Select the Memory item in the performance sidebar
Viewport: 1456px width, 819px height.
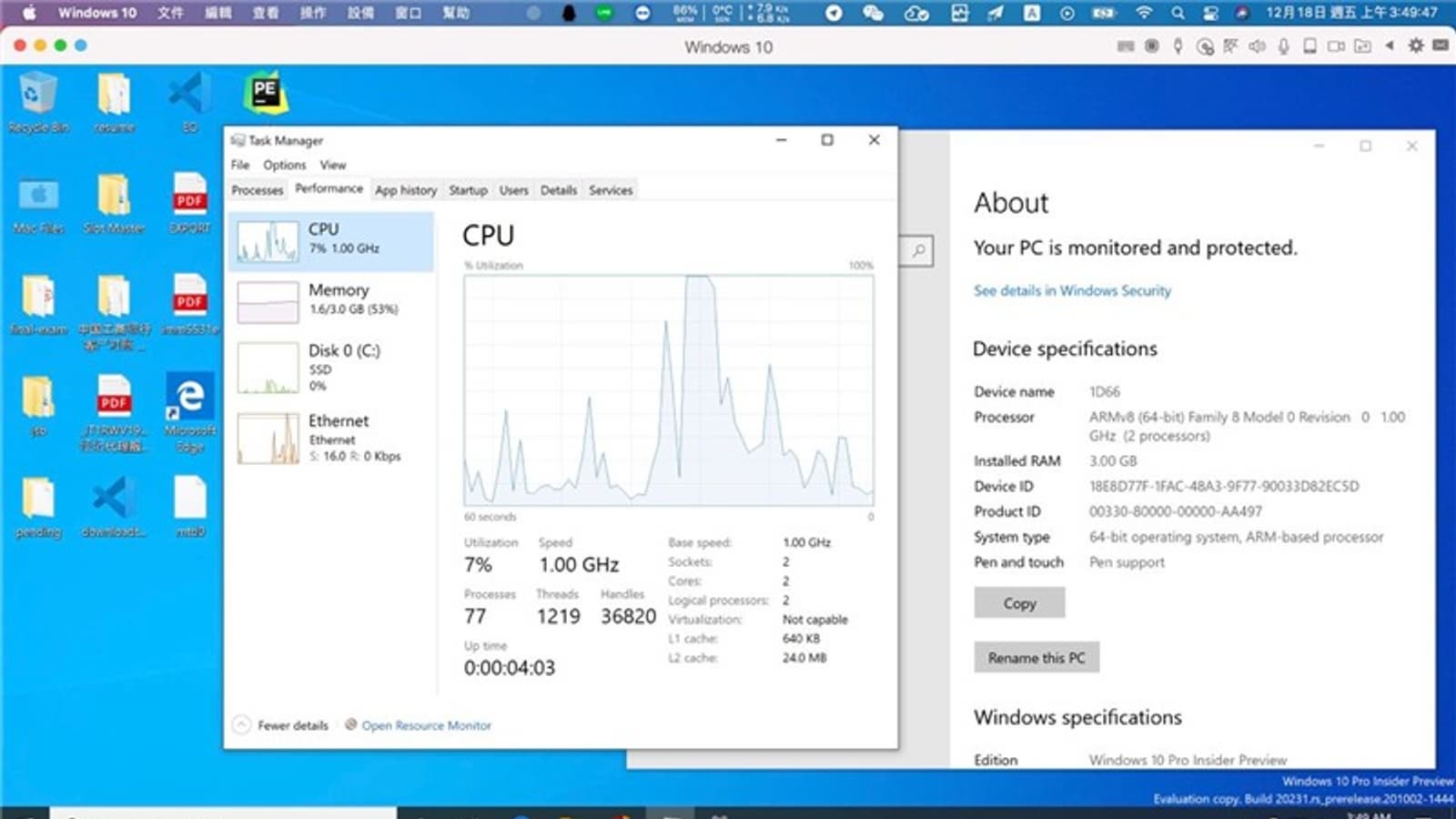click(331, 301)
